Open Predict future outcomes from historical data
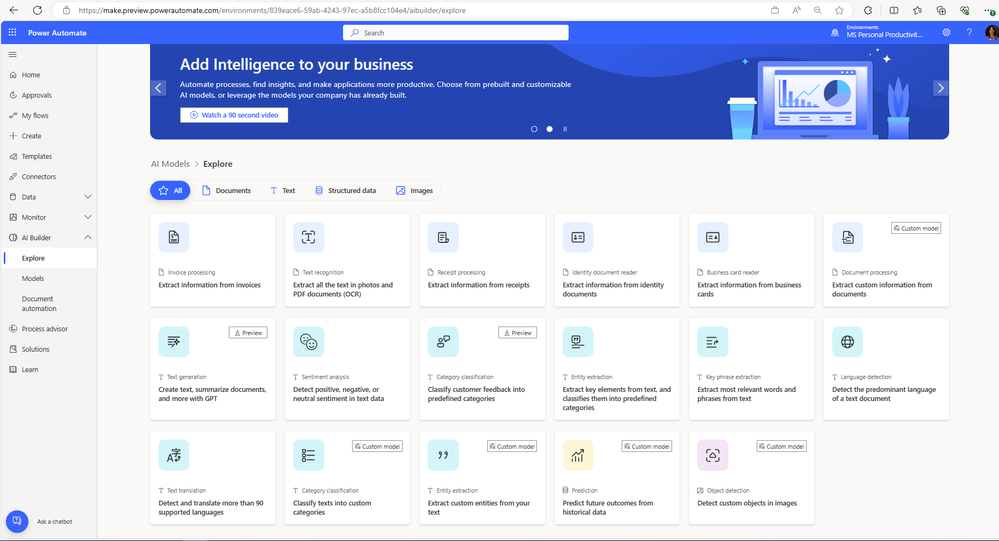 pos(617,478)
